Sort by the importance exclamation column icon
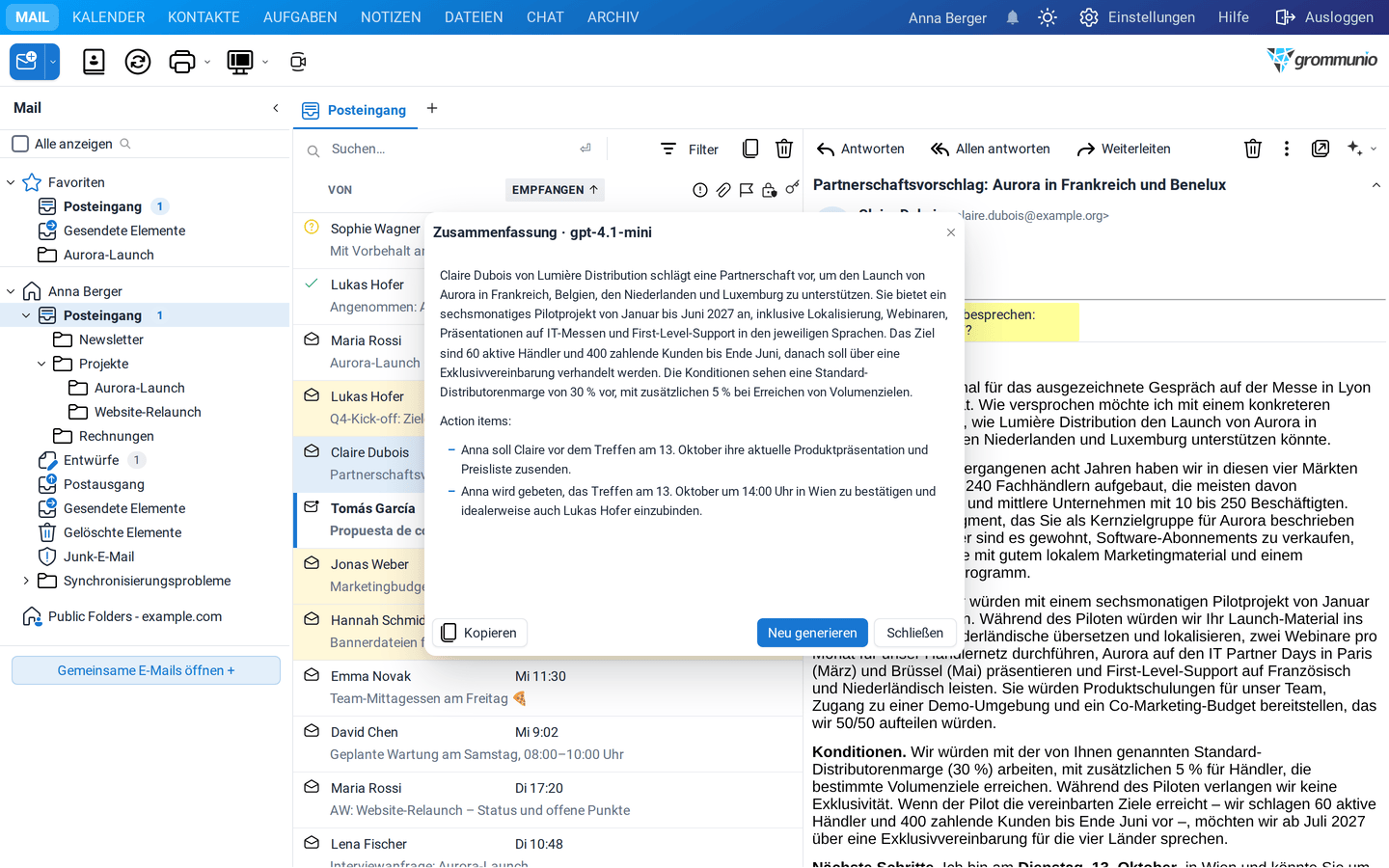This screenshot has height=868, width=1389. [700, 190]
